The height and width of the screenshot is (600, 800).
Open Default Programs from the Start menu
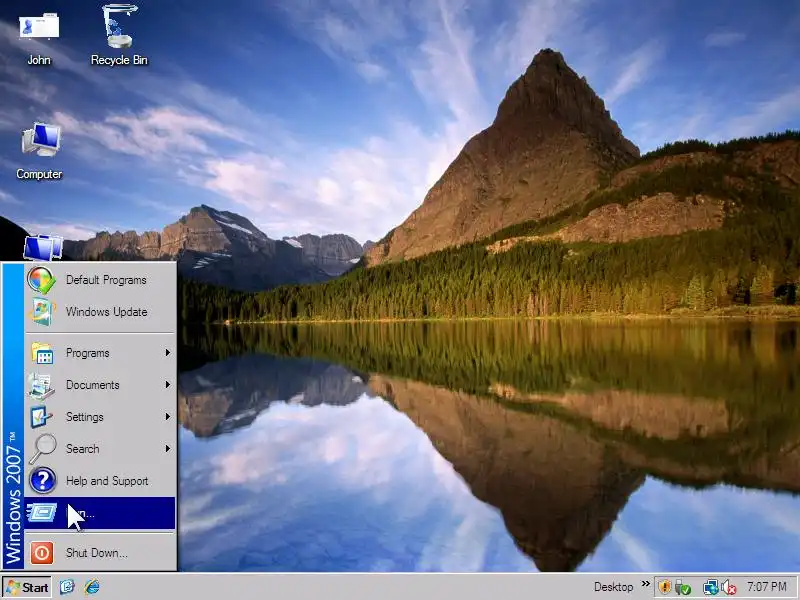(100, 280)
